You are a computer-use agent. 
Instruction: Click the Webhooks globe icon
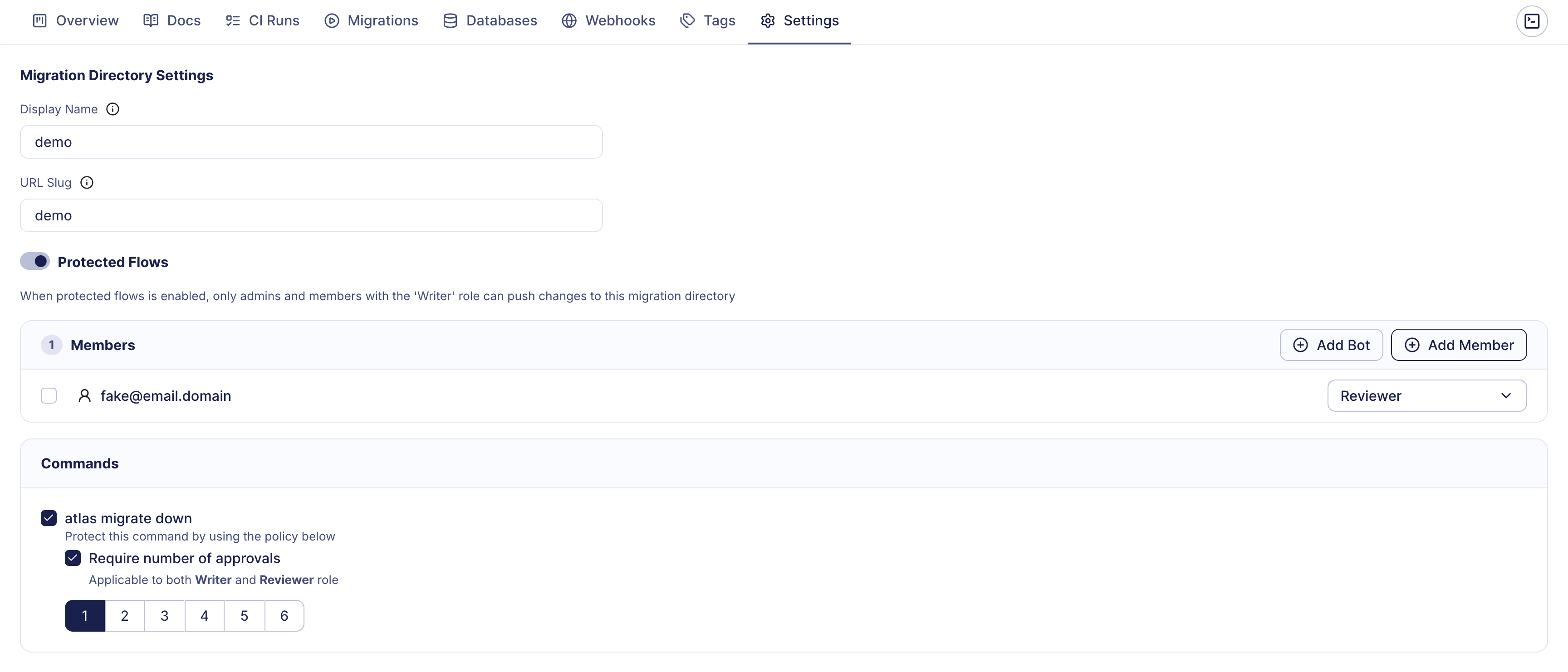pyautogui.click(x=568, y=21)
